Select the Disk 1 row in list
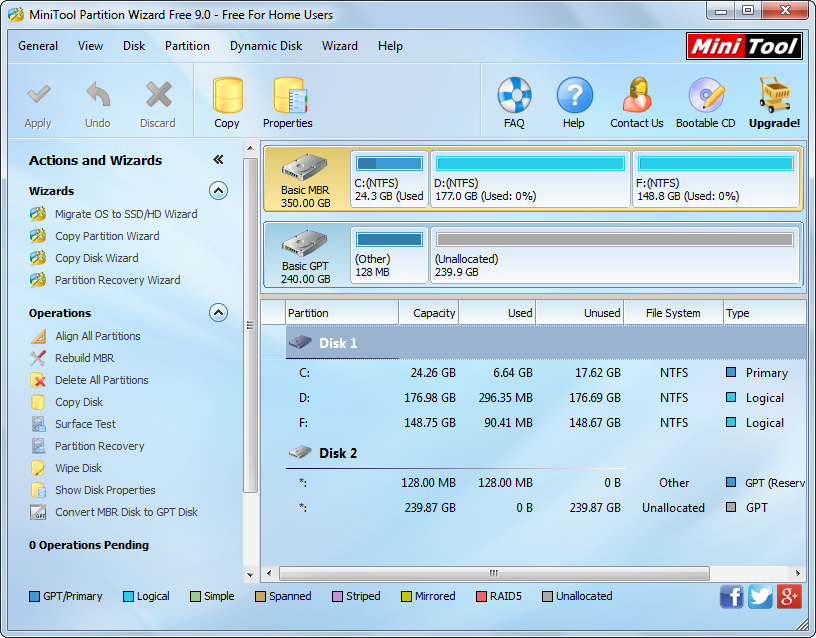 [533, 343]
